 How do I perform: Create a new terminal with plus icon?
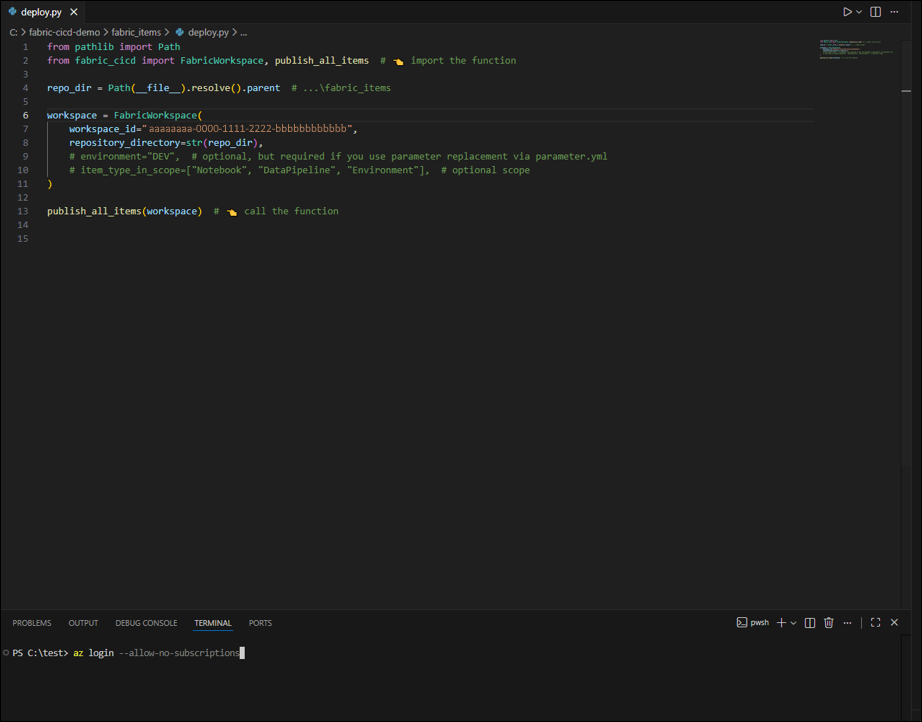pyautogui.click(x=781, y=623)
